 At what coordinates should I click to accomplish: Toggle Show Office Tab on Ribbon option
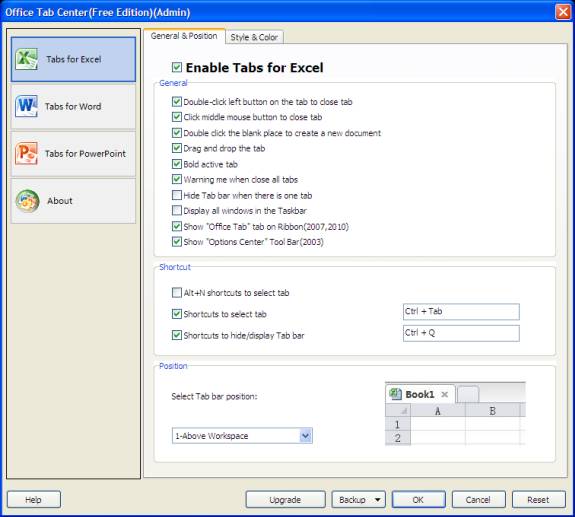177,226
